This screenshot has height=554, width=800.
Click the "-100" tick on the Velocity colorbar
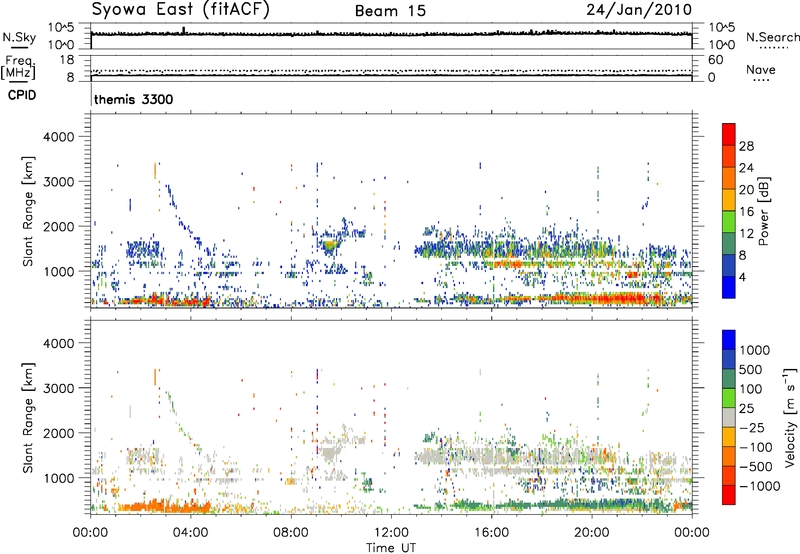pos(755,447)
